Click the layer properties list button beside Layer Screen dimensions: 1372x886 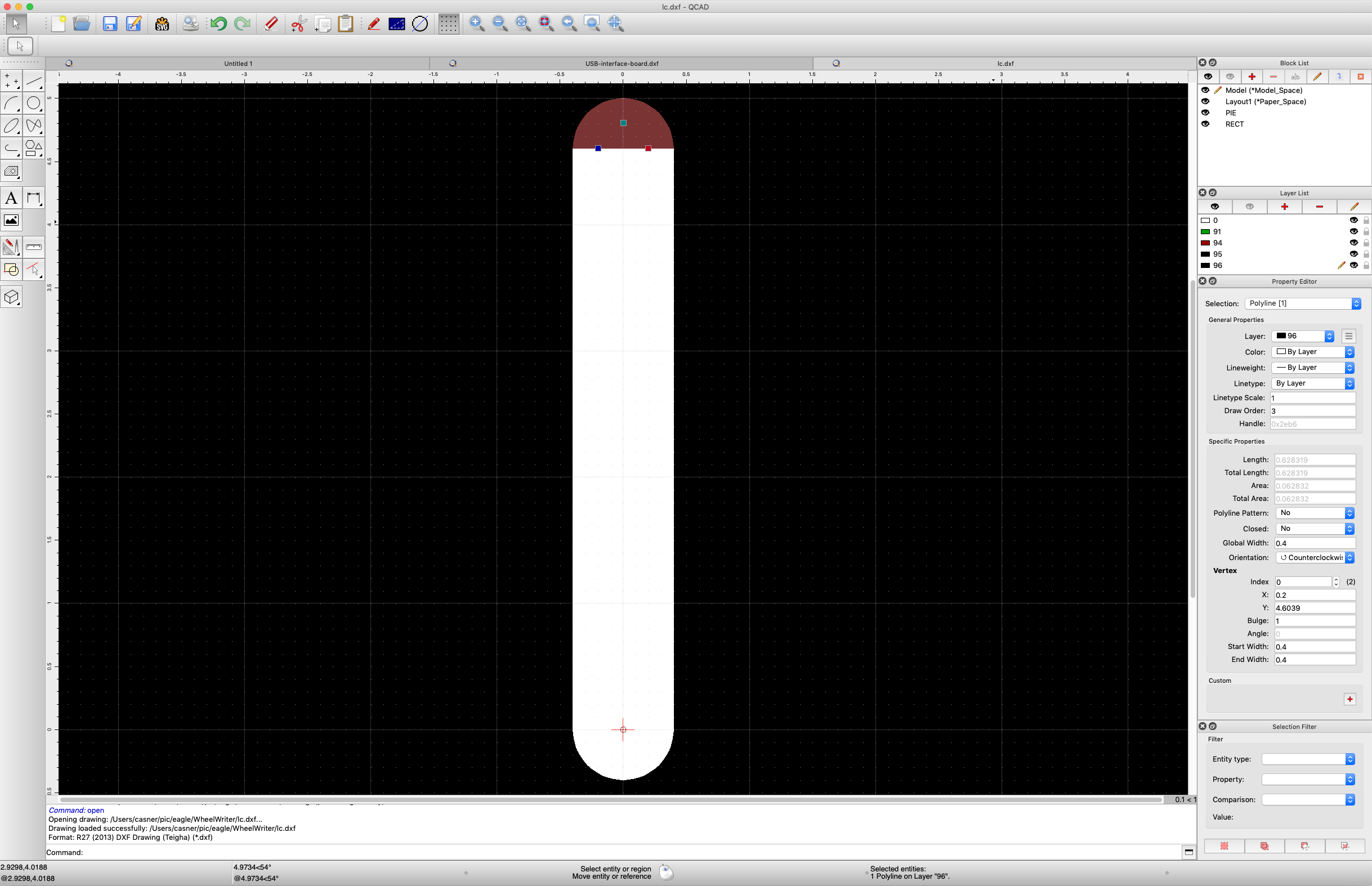1348,336
